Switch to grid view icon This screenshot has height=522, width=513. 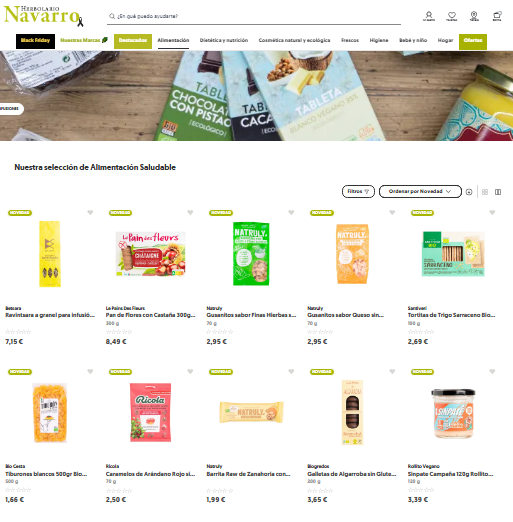point(485,192)
